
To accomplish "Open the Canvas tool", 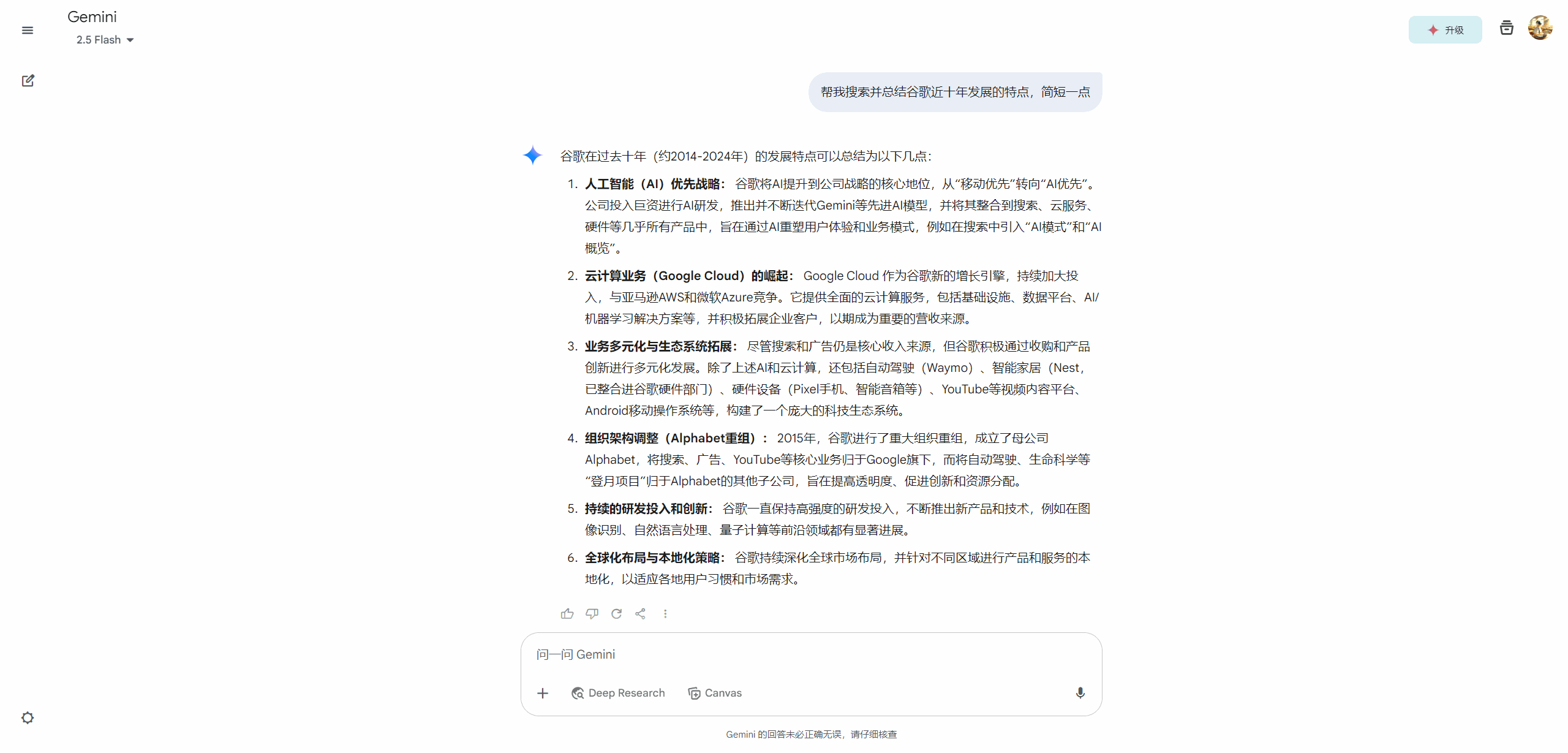I will click(x=715, y=693).
